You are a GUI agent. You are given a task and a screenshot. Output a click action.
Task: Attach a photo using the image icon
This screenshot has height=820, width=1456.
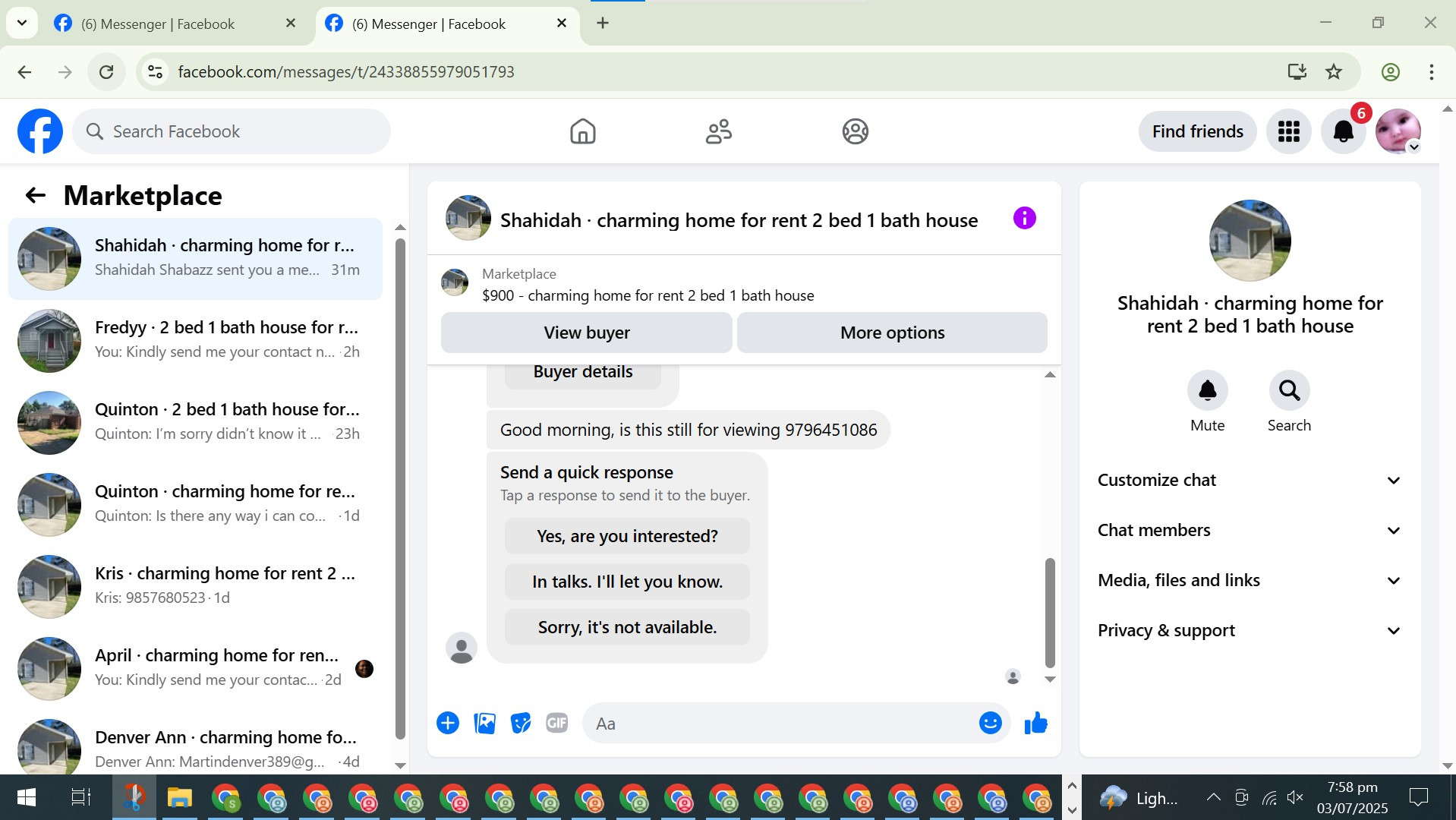click(x=484, y=723)
